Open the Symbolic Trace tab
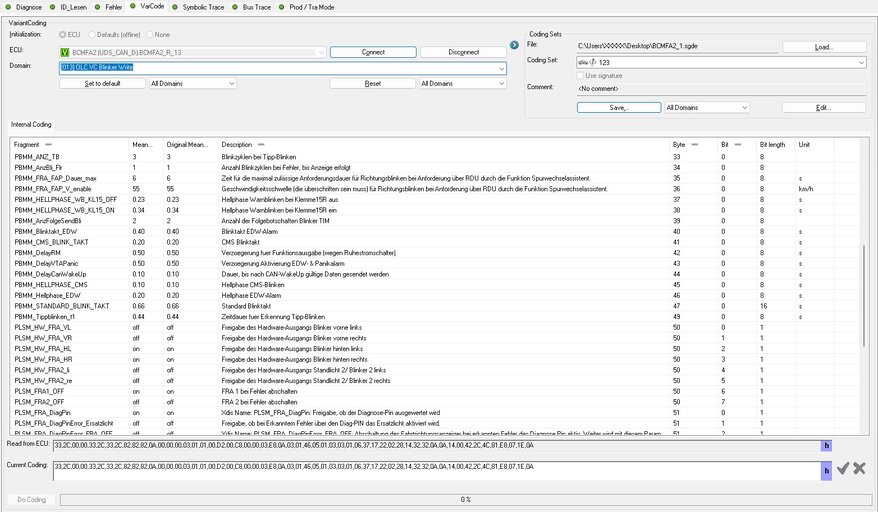This screenshot has width=878, height=512. [198, 7]
